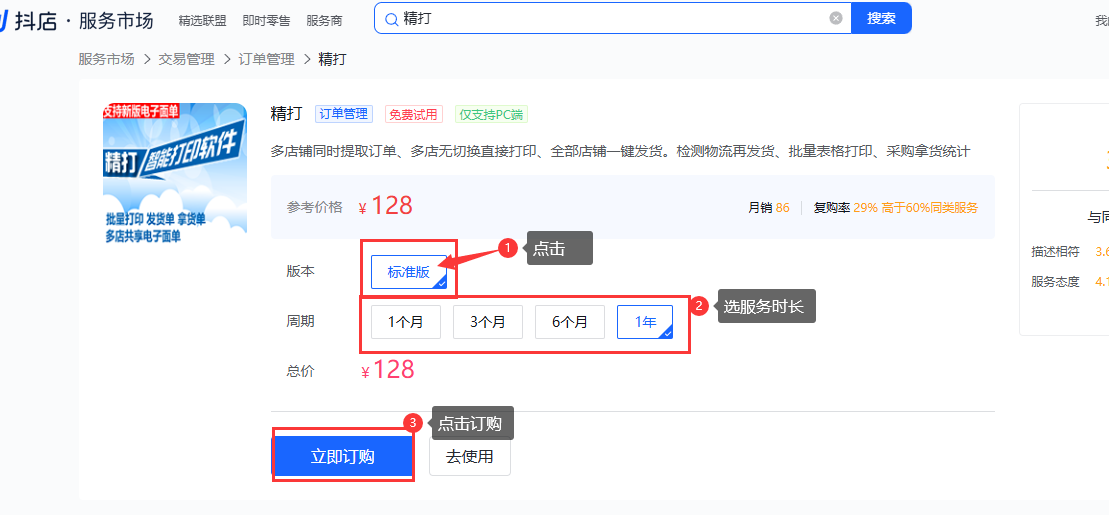Screen dimensions: 1109x515
Task: Go to 订单管理 breadcrumb link
Action: pos(266,59)
